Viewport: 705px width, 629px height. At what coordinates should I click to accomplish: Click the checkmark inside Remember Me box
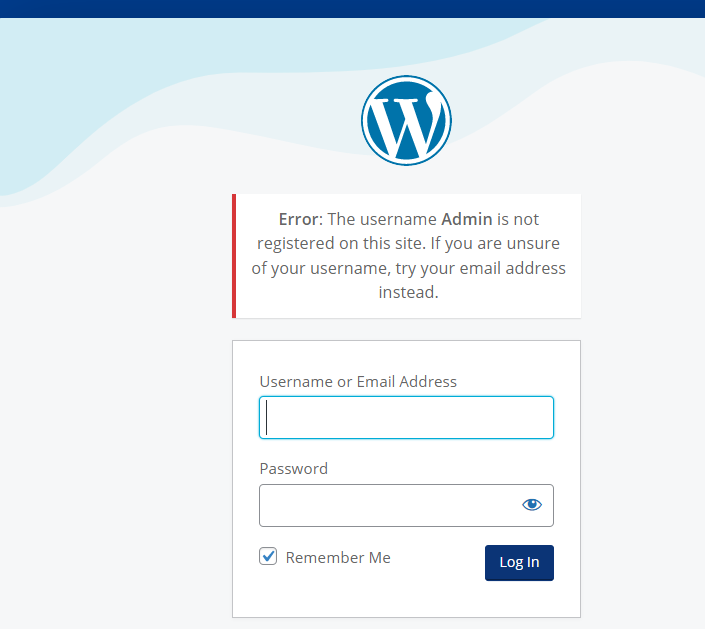(x=269, y=556)
